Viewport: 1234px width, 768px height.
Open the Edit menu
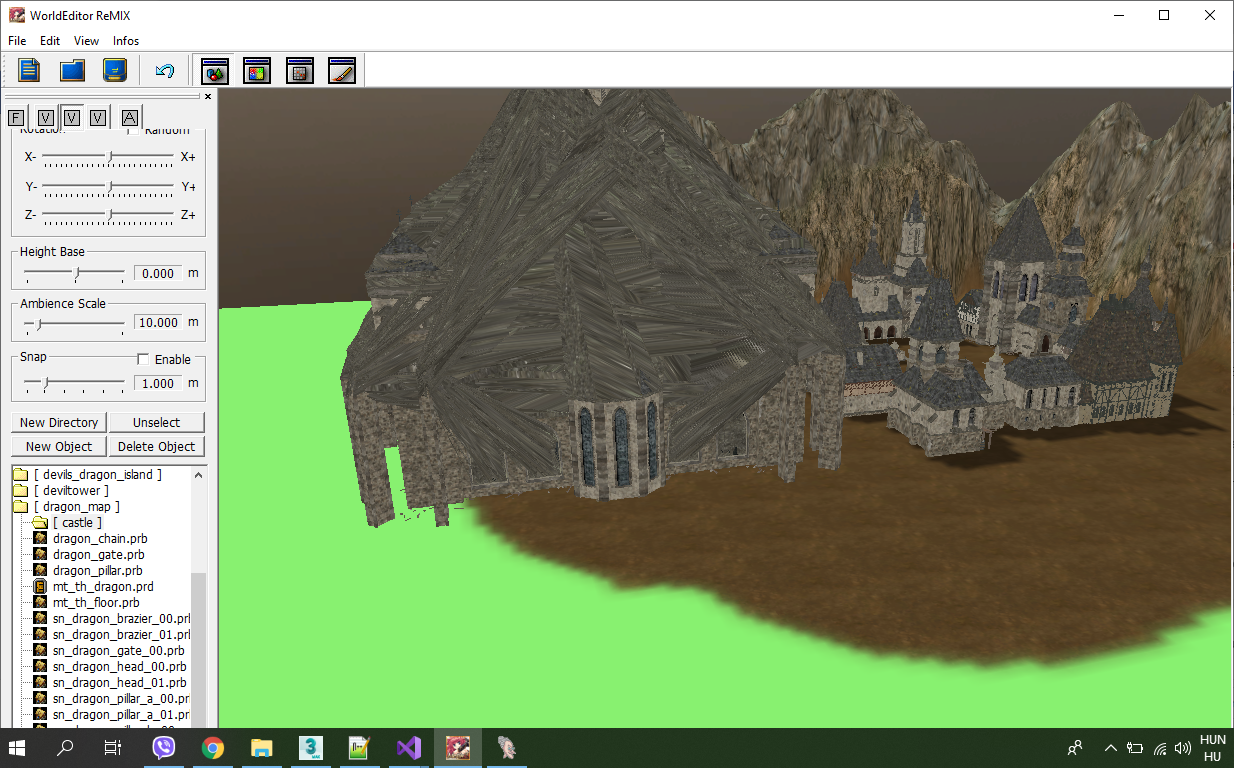[50, 41]
